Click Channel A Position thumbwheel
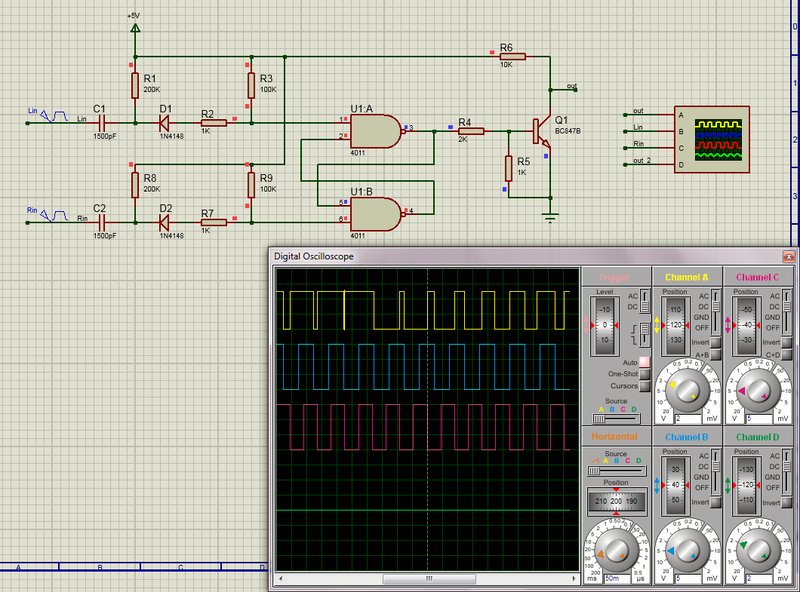 [x=676, y=325]
